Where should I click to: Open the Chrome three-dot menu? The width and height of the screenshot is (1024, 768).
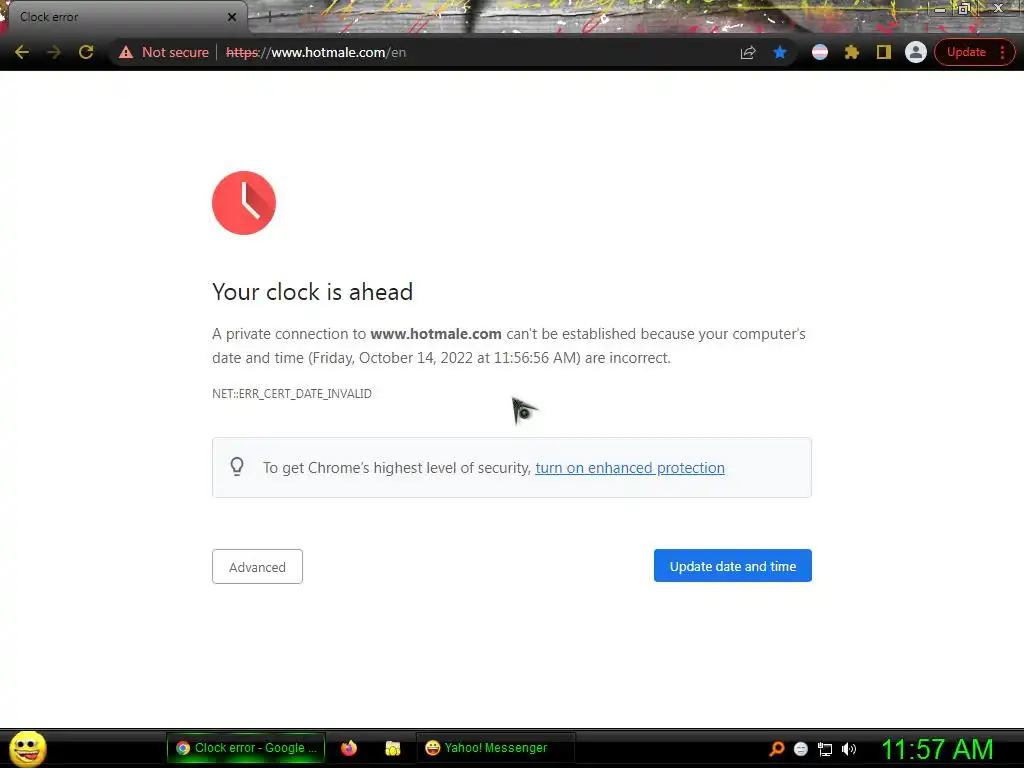coord(1002,52)
